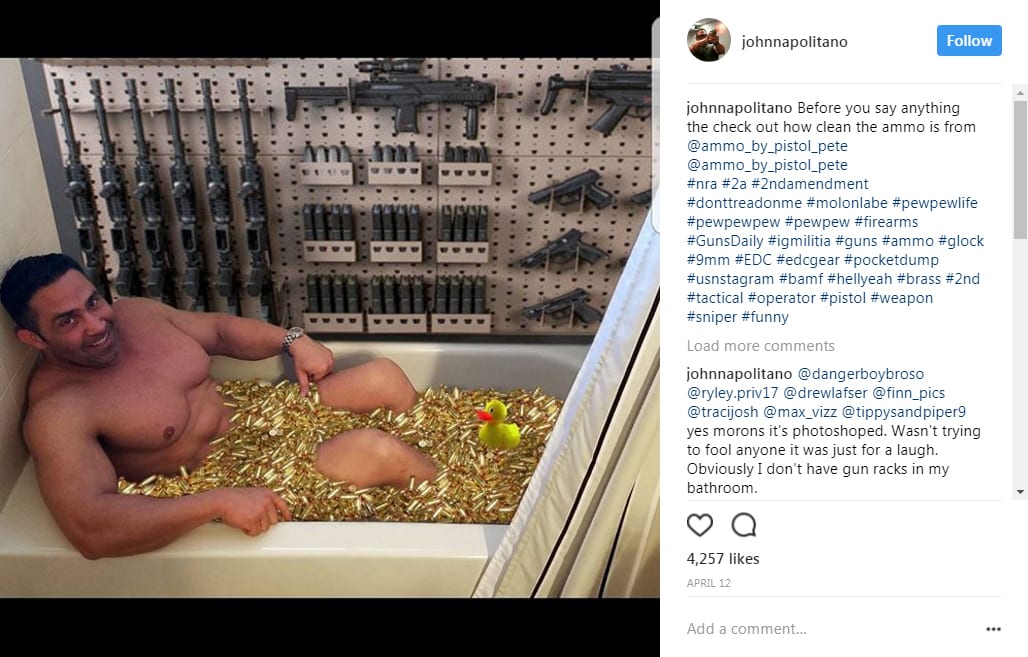Click the comments panel scrollbar thumb
Image resolution: width=1028 pixels, height=657 pixels.
1020,169
